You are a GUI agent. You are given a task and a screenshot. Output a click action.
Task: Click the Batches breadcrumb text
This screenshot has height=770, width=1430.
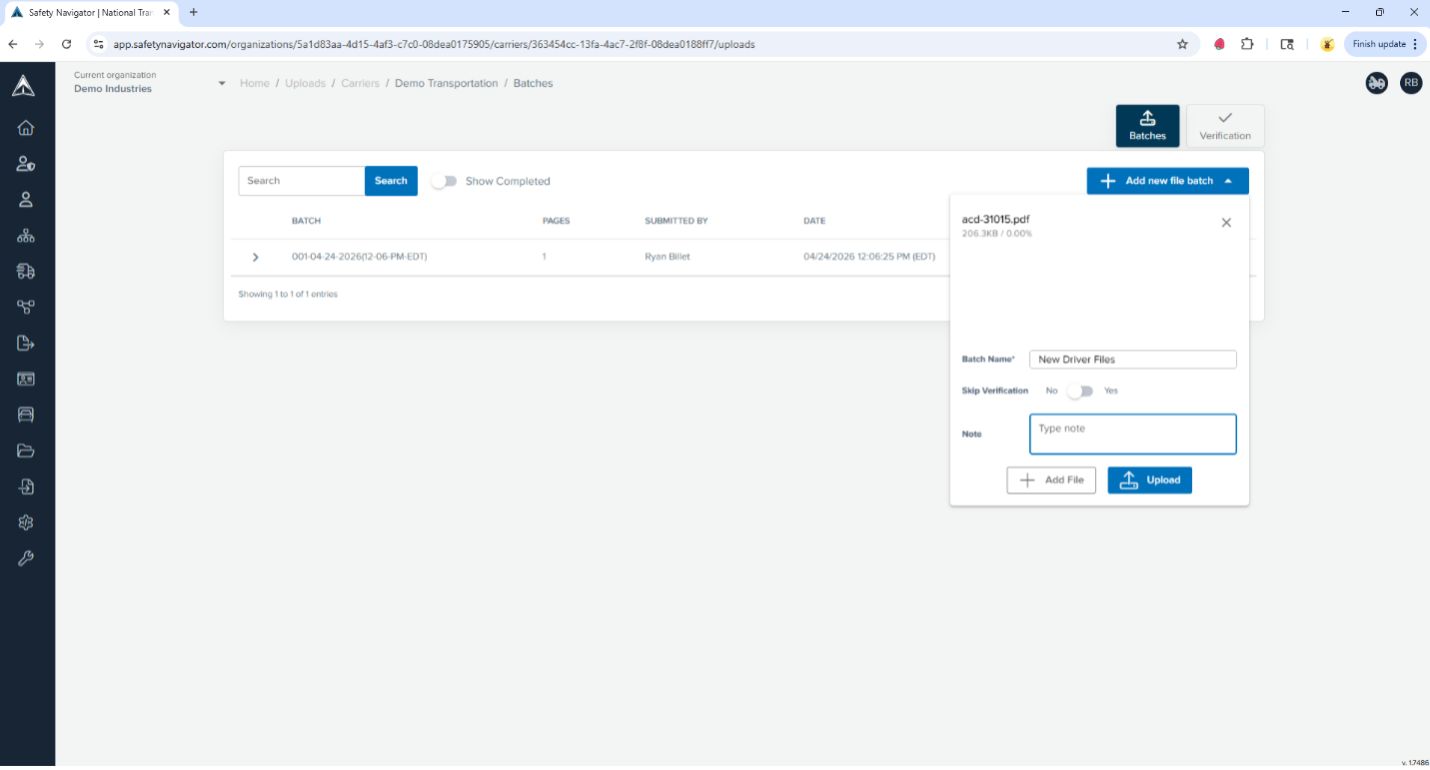coord(533,83)
